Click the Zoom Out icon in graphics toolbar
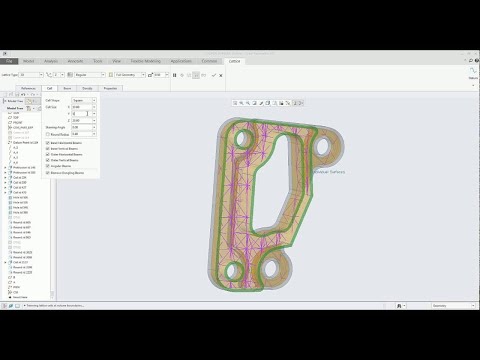This screenshot has height=360, width=480. [248, 103]
